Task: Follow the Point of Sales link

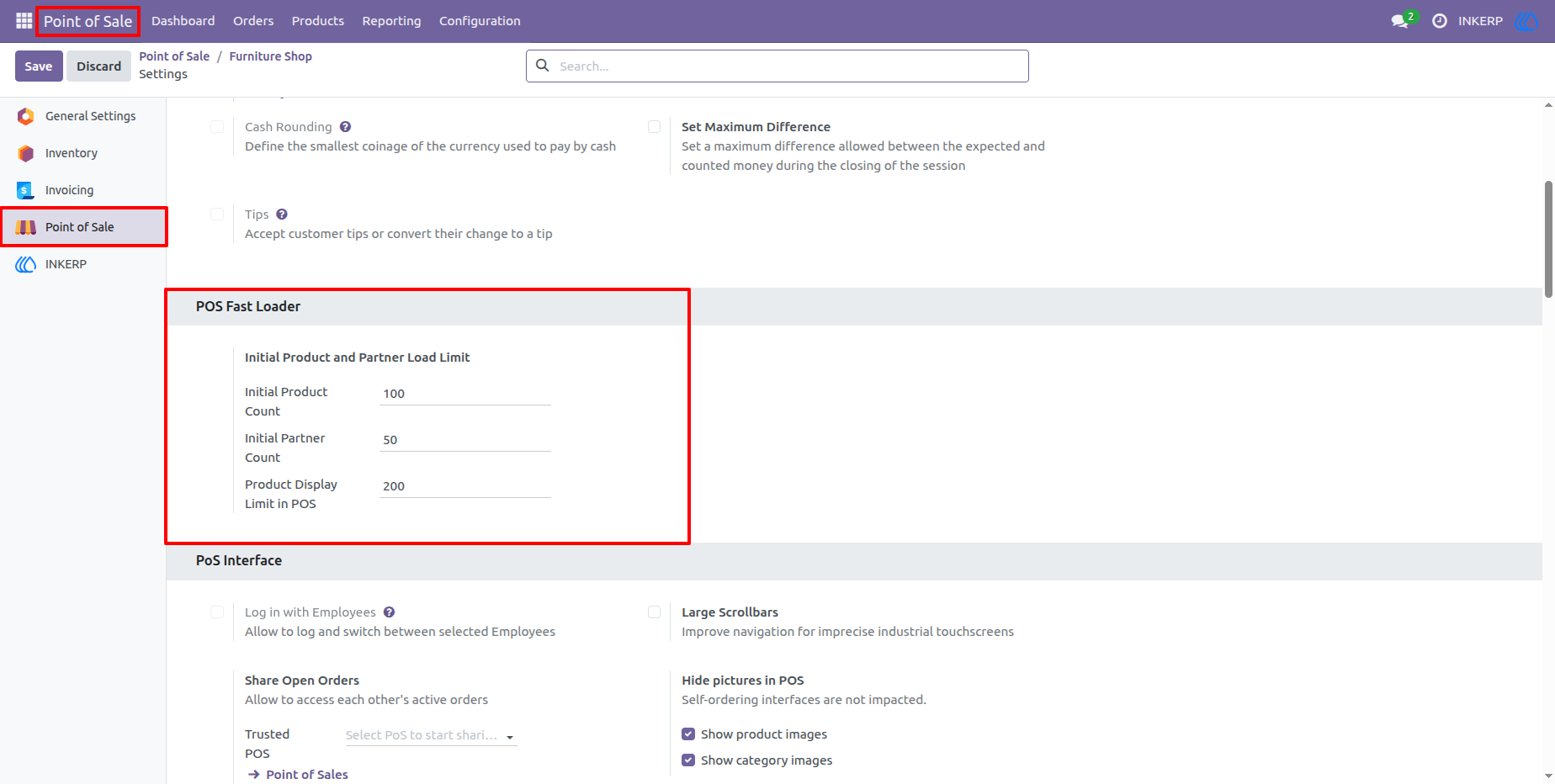Action: pyautogui.click(x=306, y=775)
